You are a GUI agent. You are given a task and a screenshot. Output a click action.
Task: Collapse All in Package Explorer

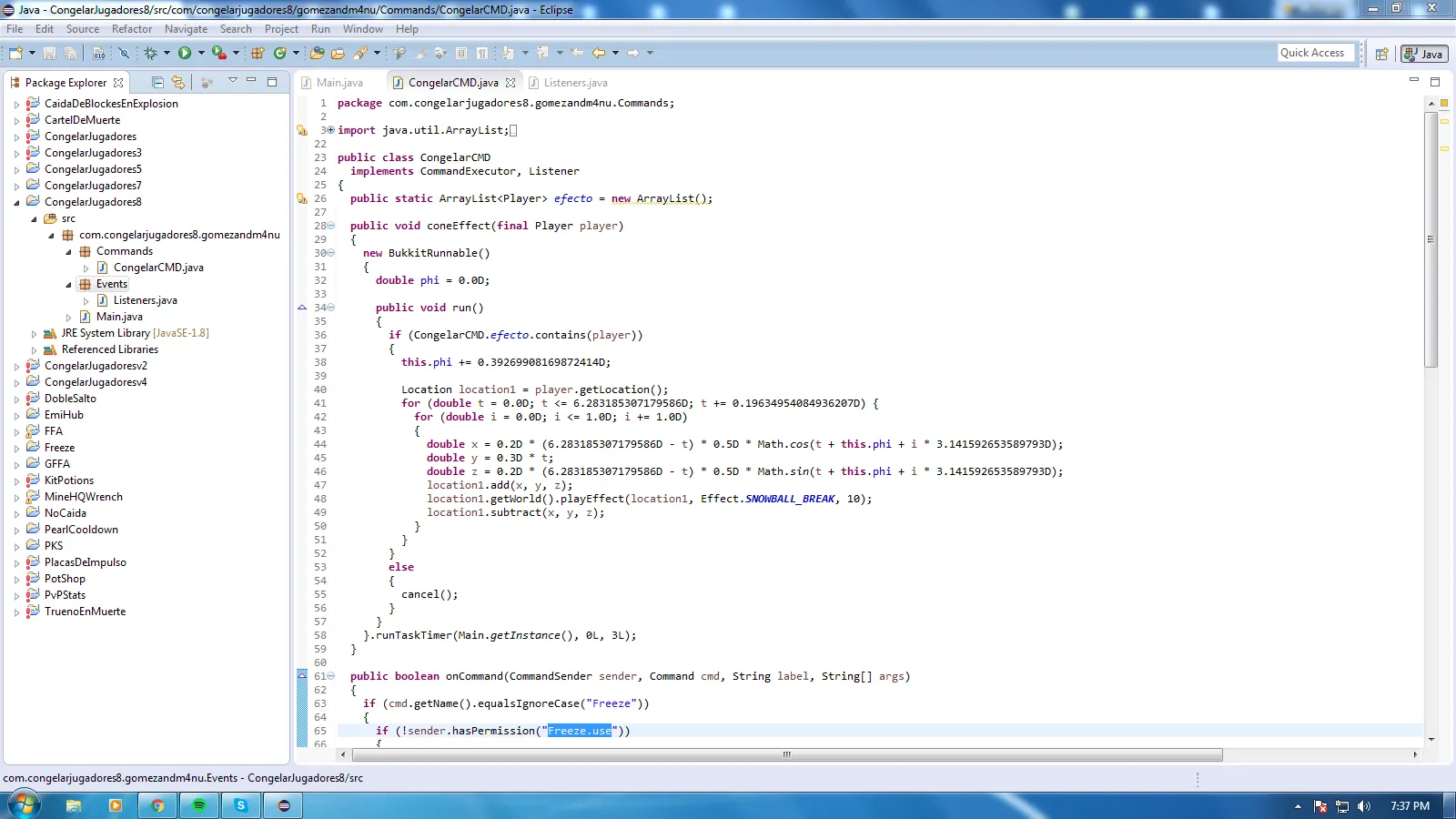[157, 82]
